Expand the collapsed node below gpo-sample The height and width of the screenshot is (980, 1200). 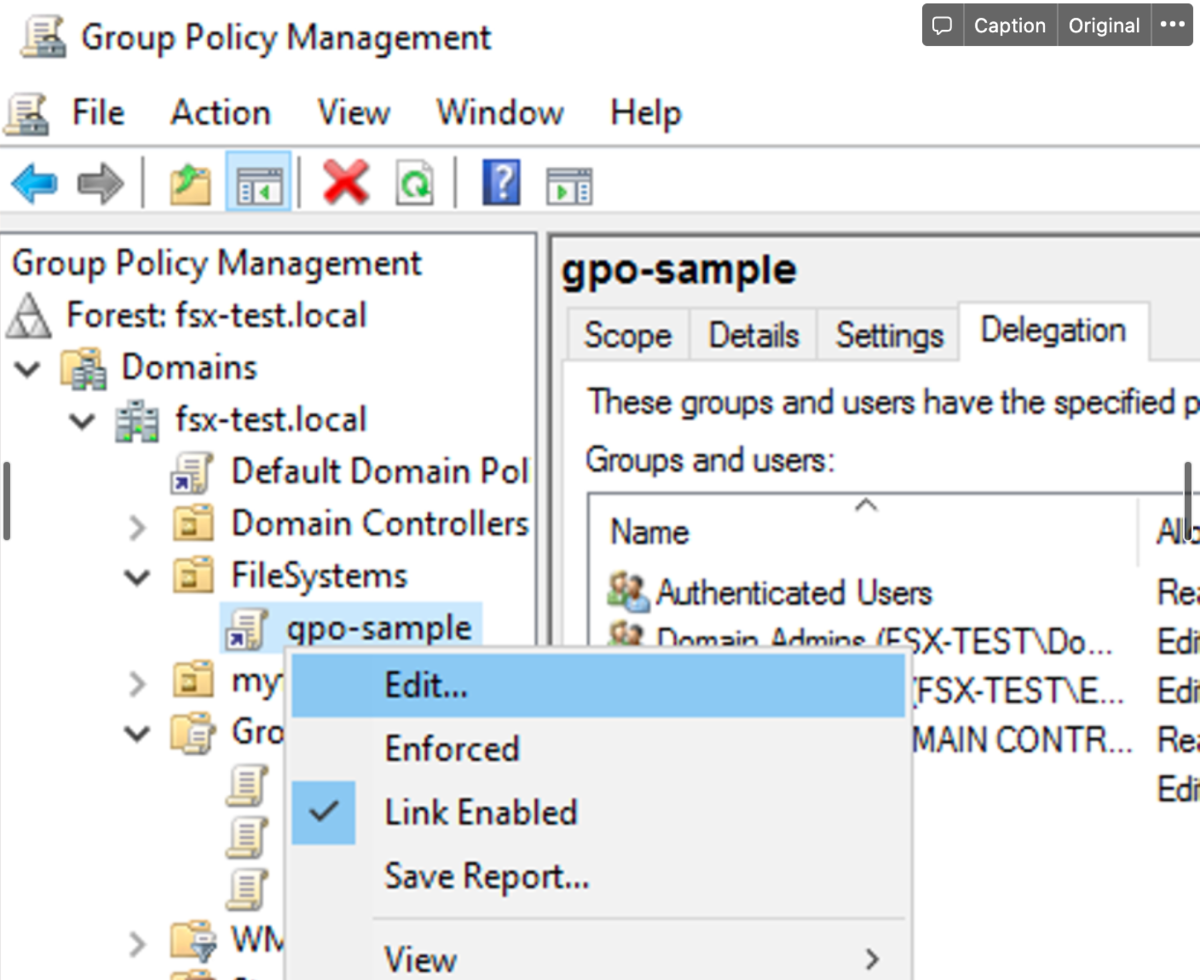pos(138,684)
